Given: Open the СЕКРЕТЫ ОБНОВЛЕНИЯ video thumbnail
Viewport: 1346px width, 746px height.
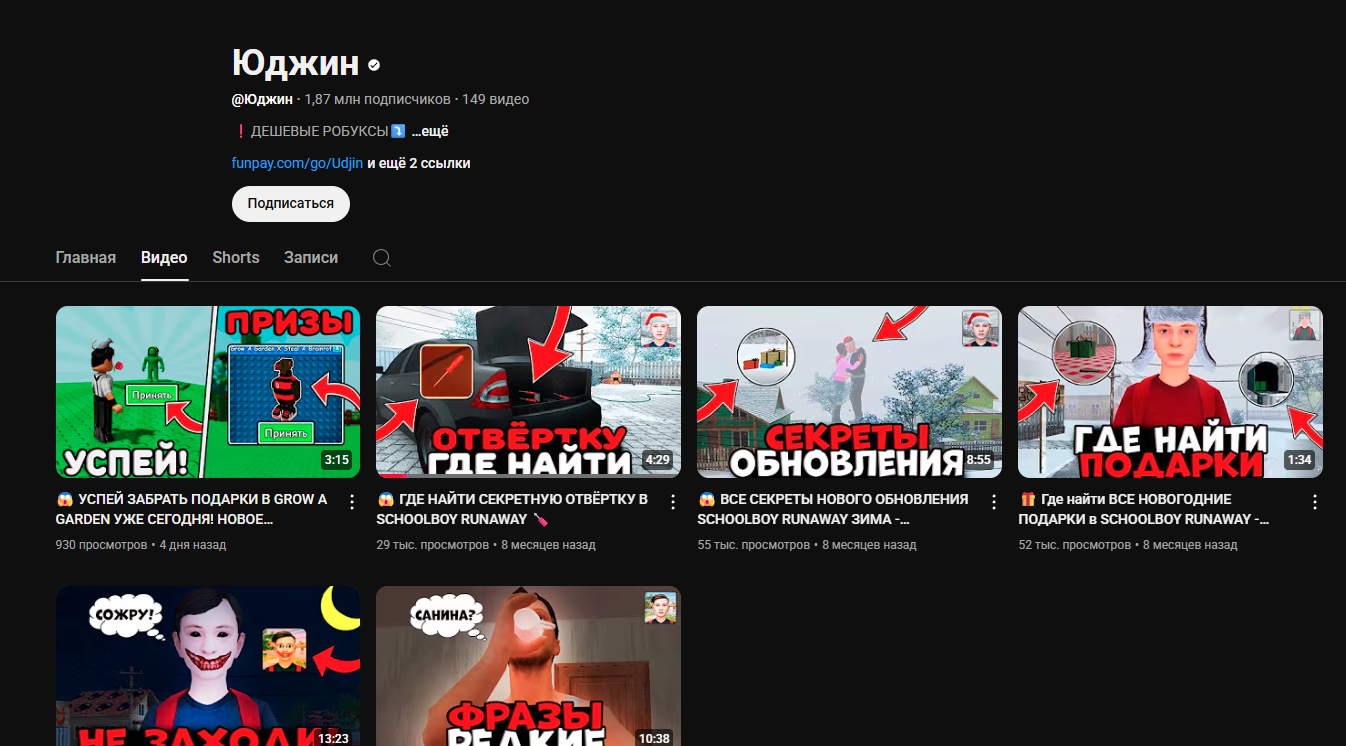Looking at the screenshot, I should (x=849, y=392).
